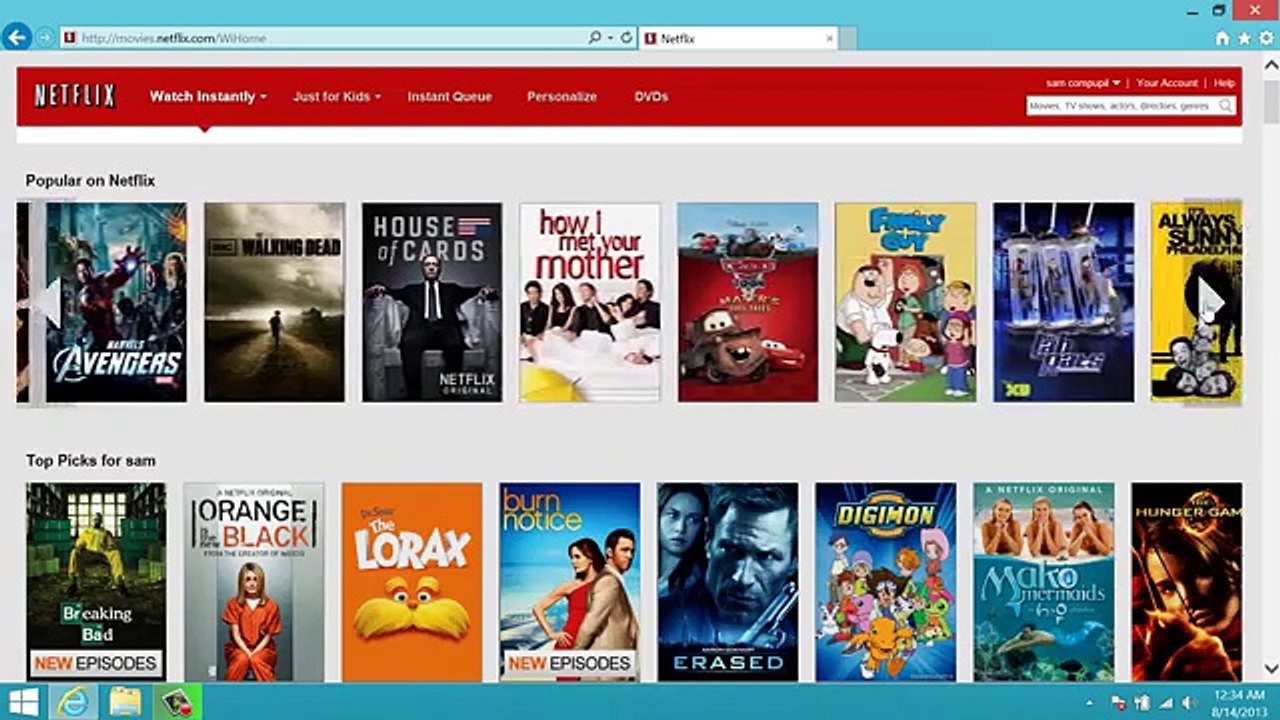Click the Internet Explorer taskbar icon
Image resolution: width=1280 pixels, height=720 pixels.
pos(74,702)
